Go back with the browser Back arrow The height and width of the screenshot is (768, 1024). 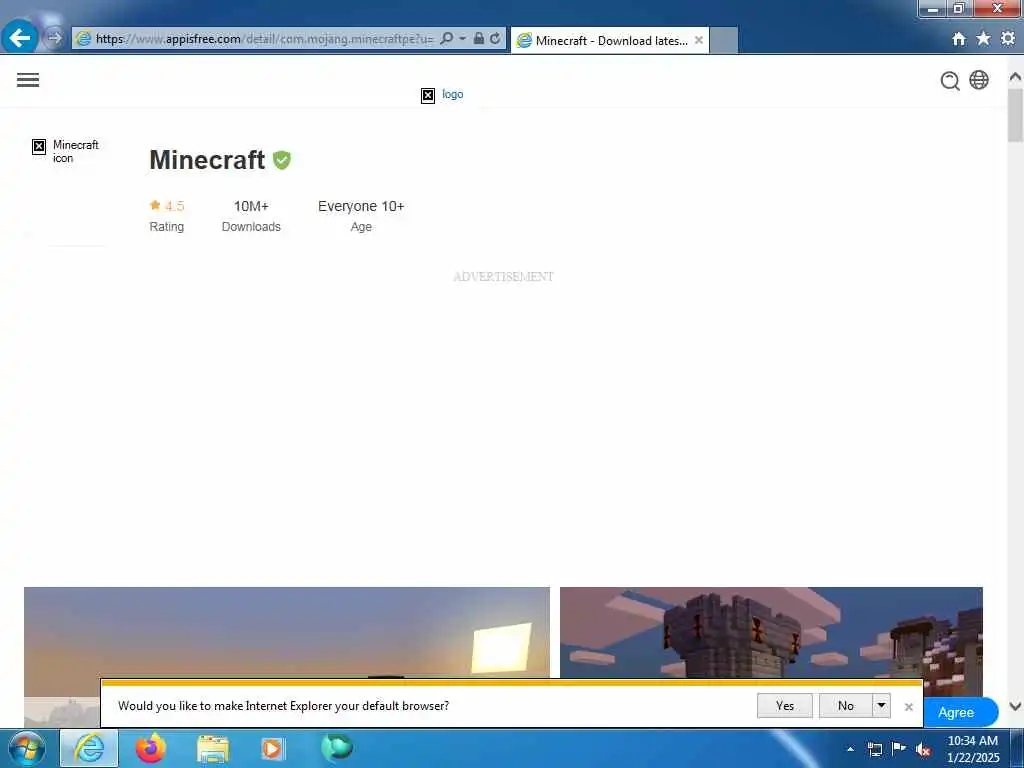tap(20, 38)
